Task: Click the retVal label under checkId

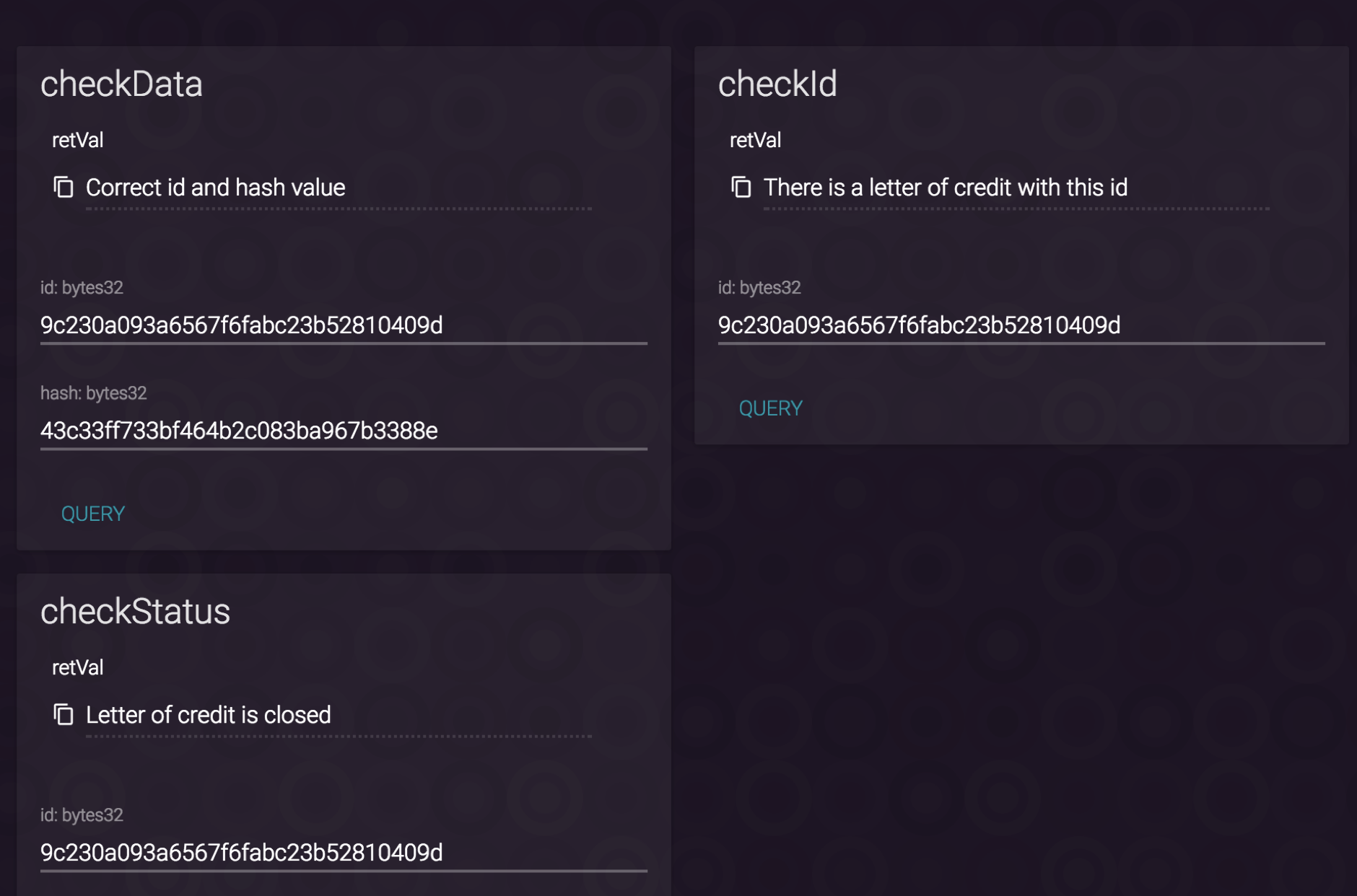Action: click(x=755, y=140)
